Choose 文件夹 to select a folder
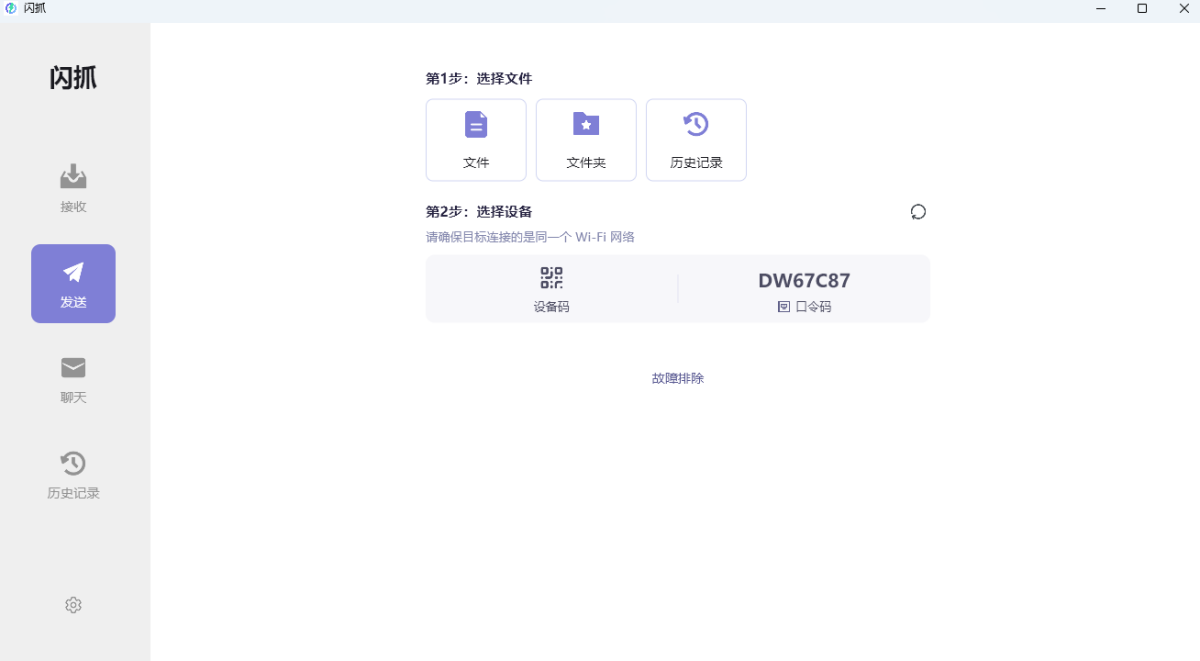Viewport: 1200px width, 661px height. click(586, 140)
